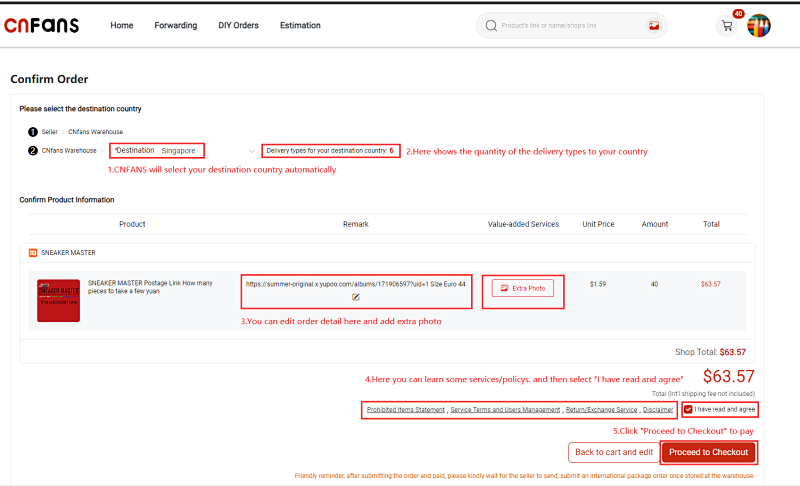Image resolution: width=800 pixels, height=486 pixels.
Task: Toggle the I have read and agree checkbox
Action: pos(688,410)
